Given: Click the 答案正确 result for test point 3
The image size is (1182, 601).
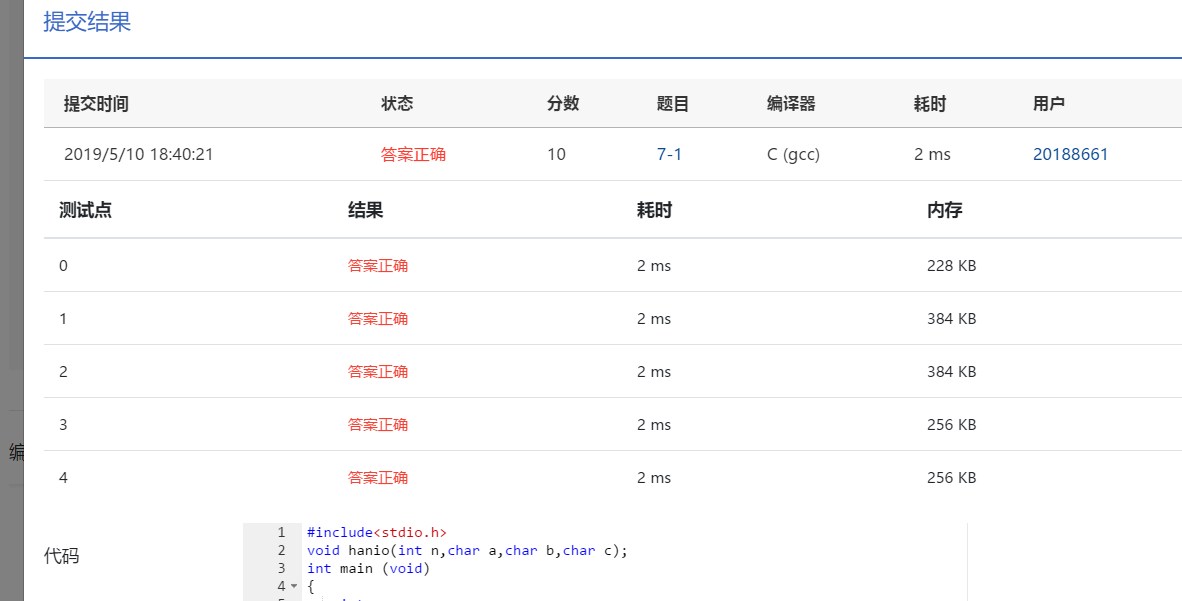Looking at the screenshot, I should pos(378,424).
